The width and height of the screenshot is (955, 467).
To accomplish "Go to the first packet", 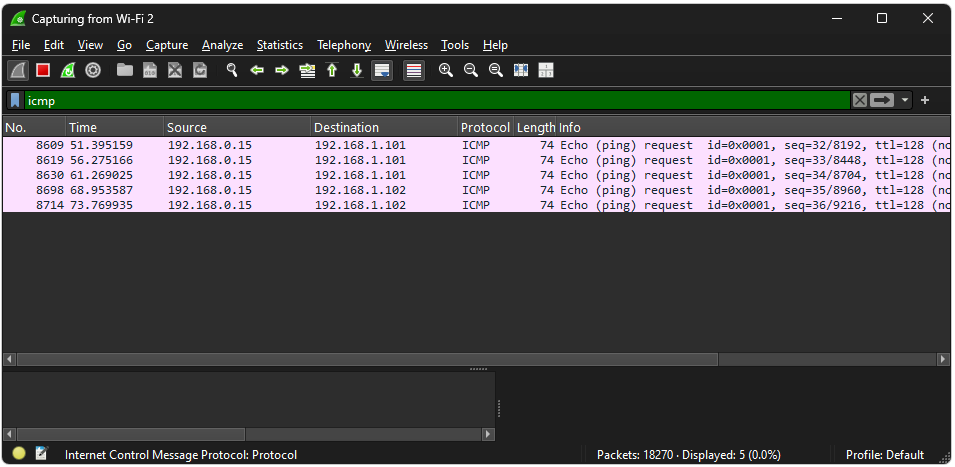I will tap(332, 70).
